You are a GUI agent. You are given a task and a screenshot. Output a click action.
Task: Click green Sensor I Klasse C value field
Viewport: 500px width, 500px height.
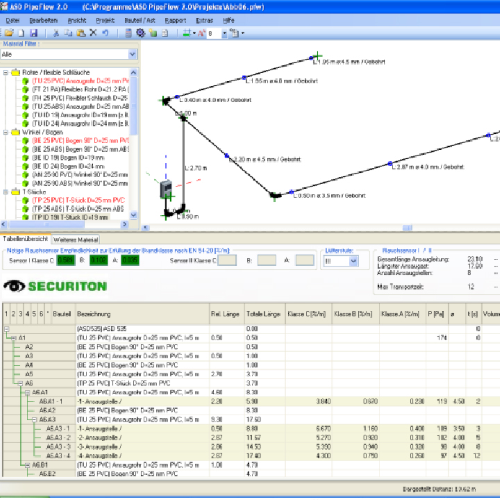click(66, 260)
